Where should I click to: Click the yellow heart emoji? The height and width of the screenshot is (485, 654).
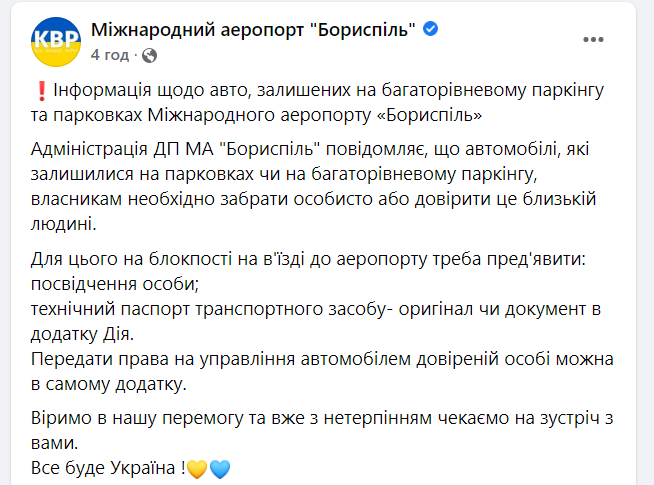[x=197, y=469]
